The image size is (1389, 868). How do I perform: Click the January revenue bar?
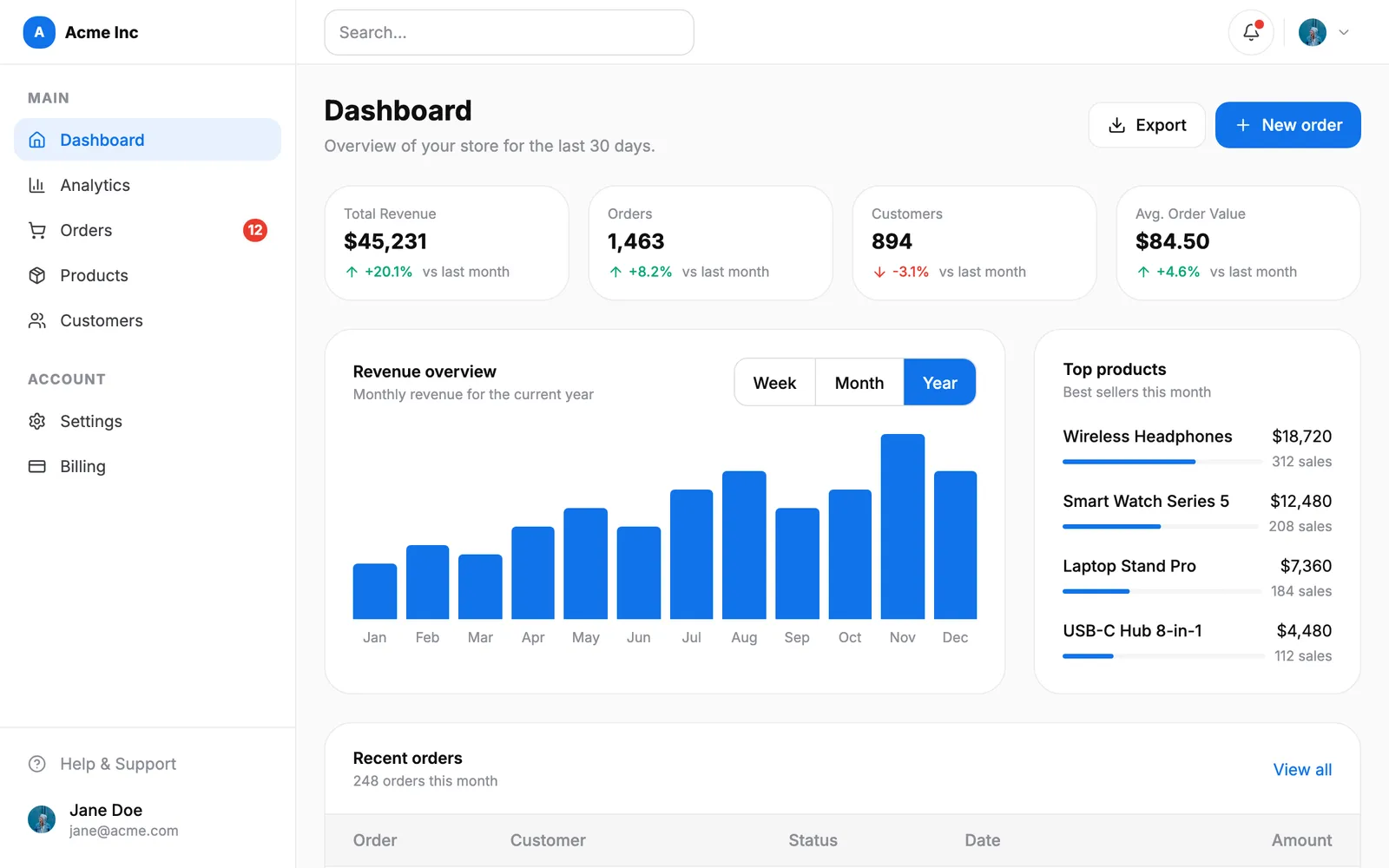(x=375, y=591)
